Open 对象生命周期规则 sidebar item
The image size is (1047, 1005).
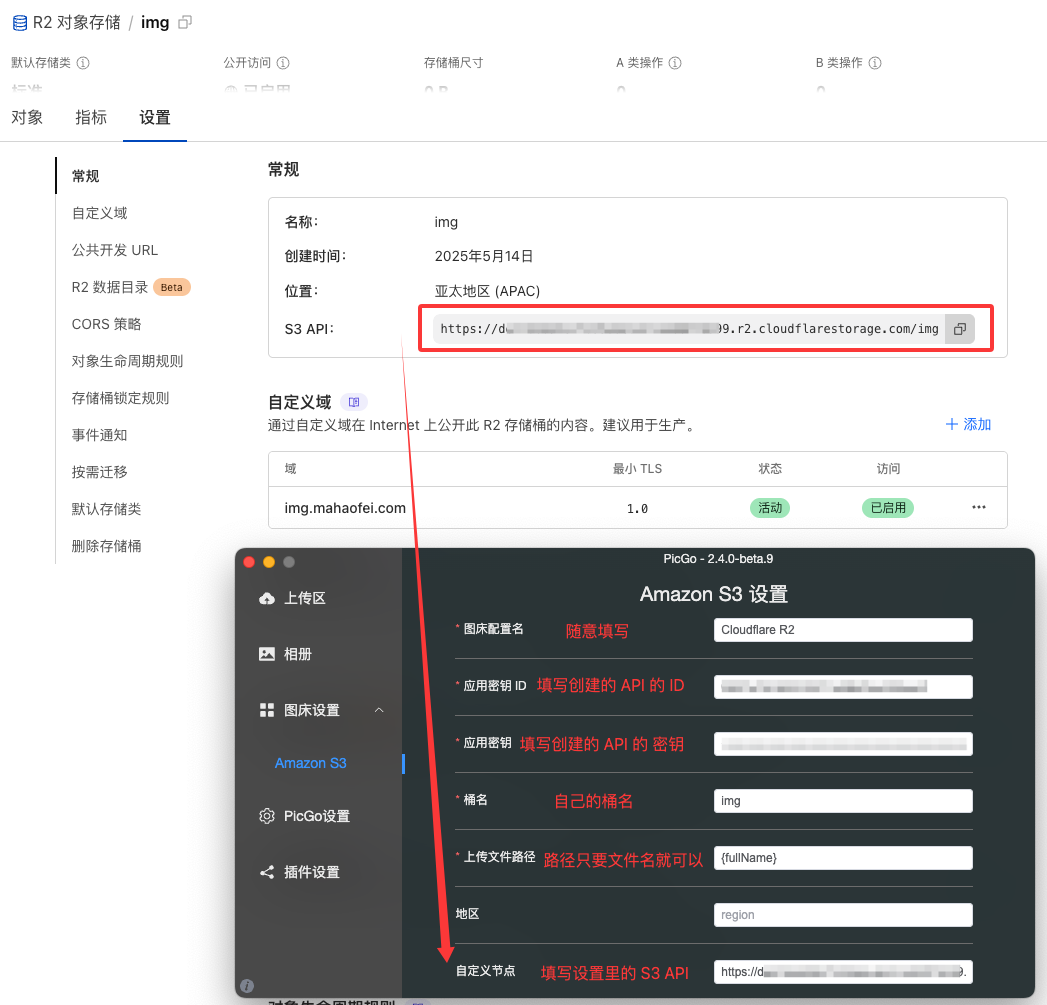pyautogui.click(x=128, y=361)
